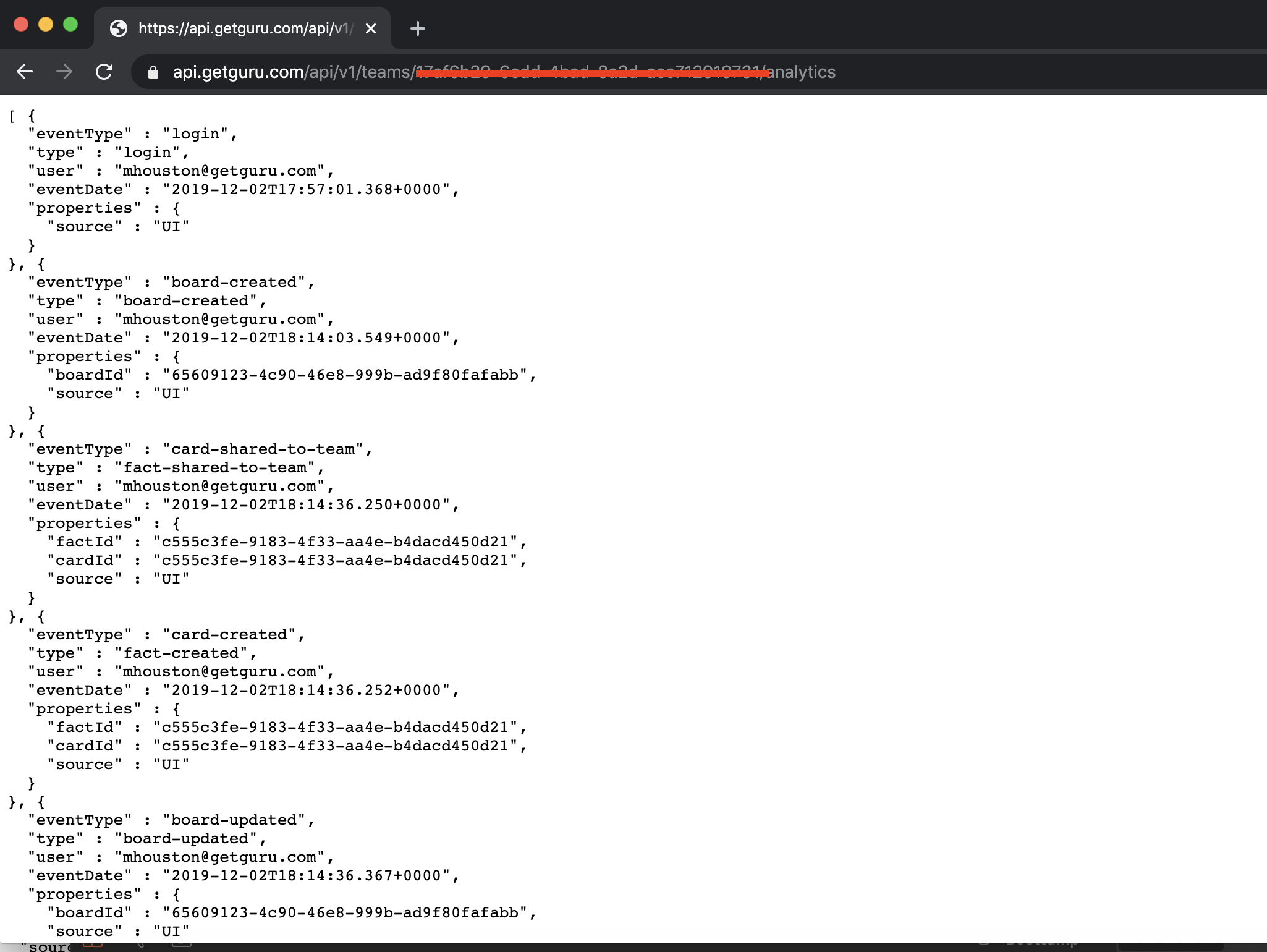Viewport: 1267px width, 952px height.
Task: Click the green maximize window button
Action: point(70,24)
